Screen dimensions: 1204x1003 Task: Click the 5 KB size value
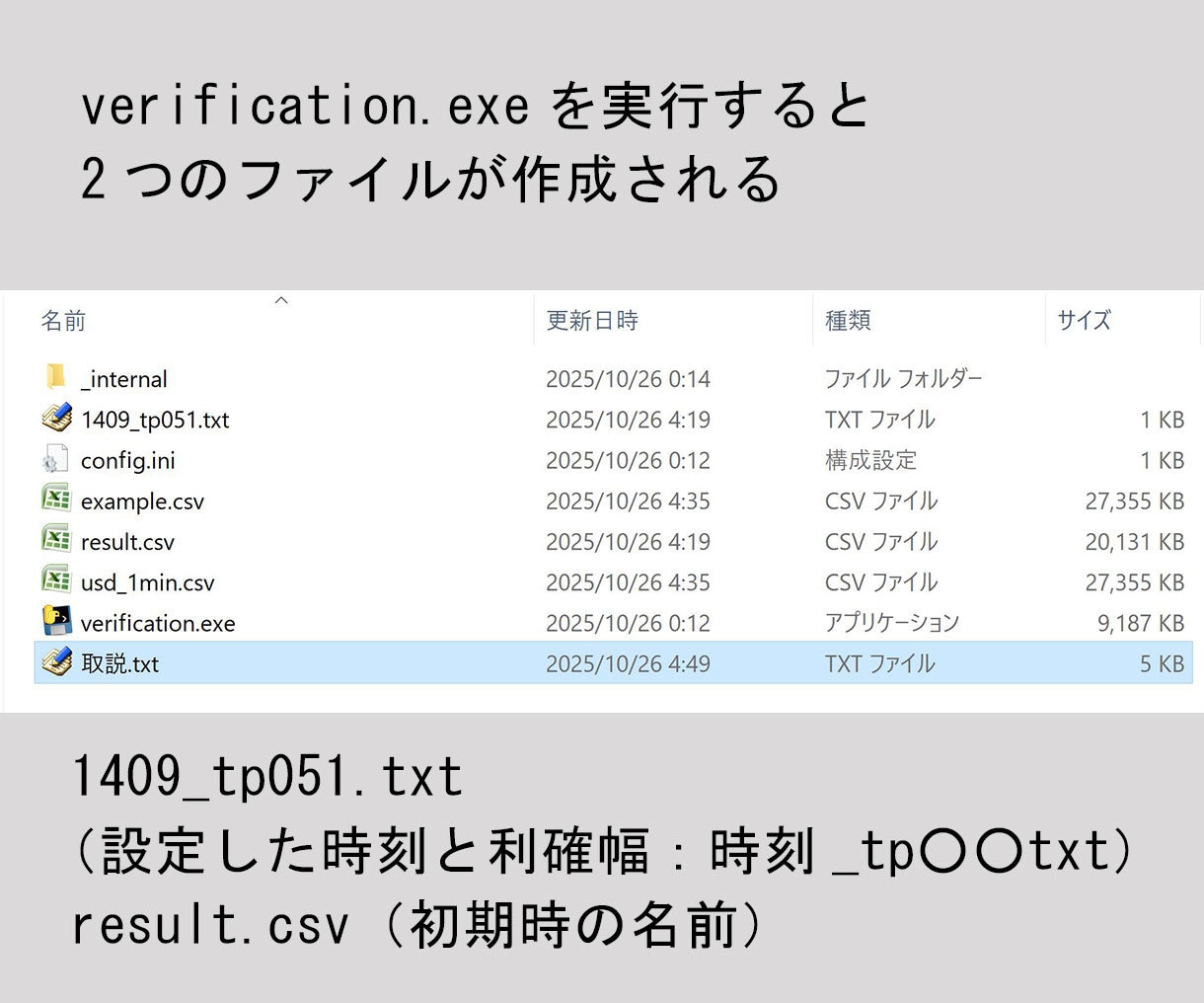[x=1162, y=663]
